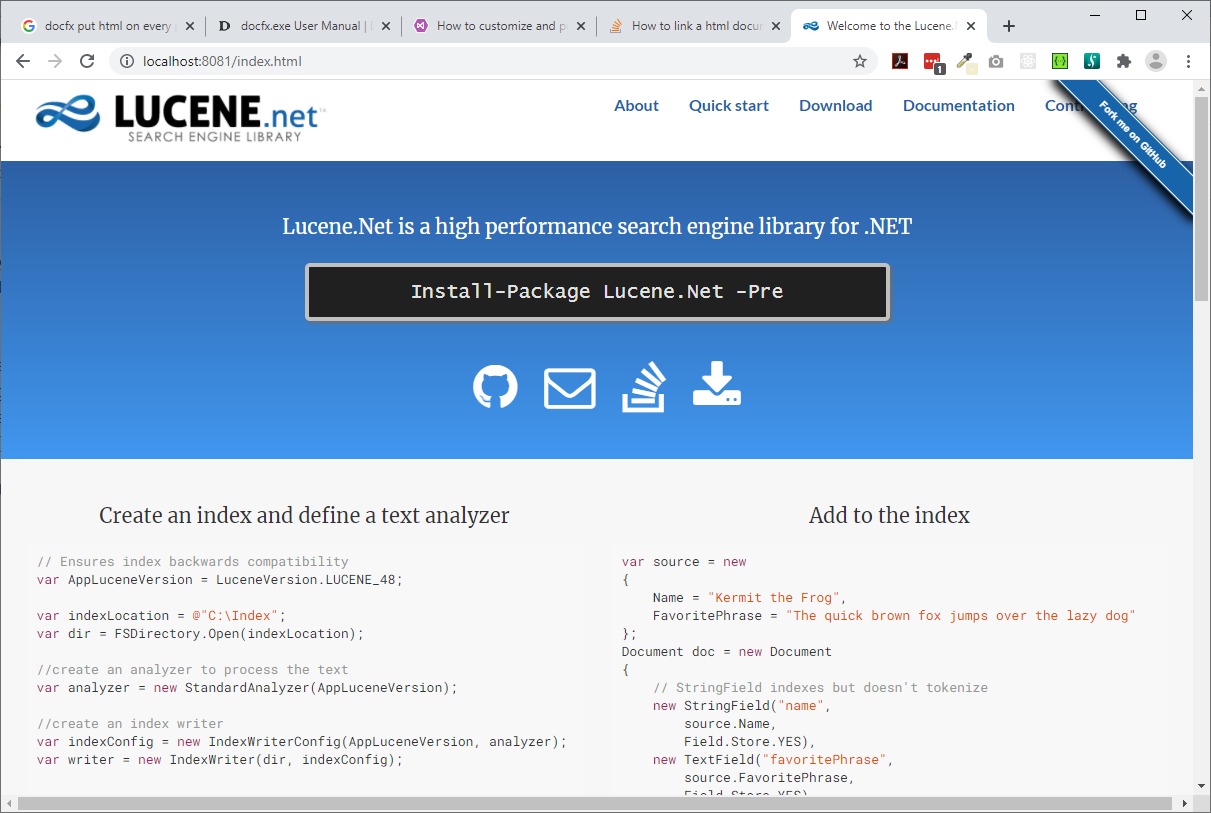This screenshot has height=813, width=1211.
Task: Switch to How to customize tab
Action: coord(499,26)
